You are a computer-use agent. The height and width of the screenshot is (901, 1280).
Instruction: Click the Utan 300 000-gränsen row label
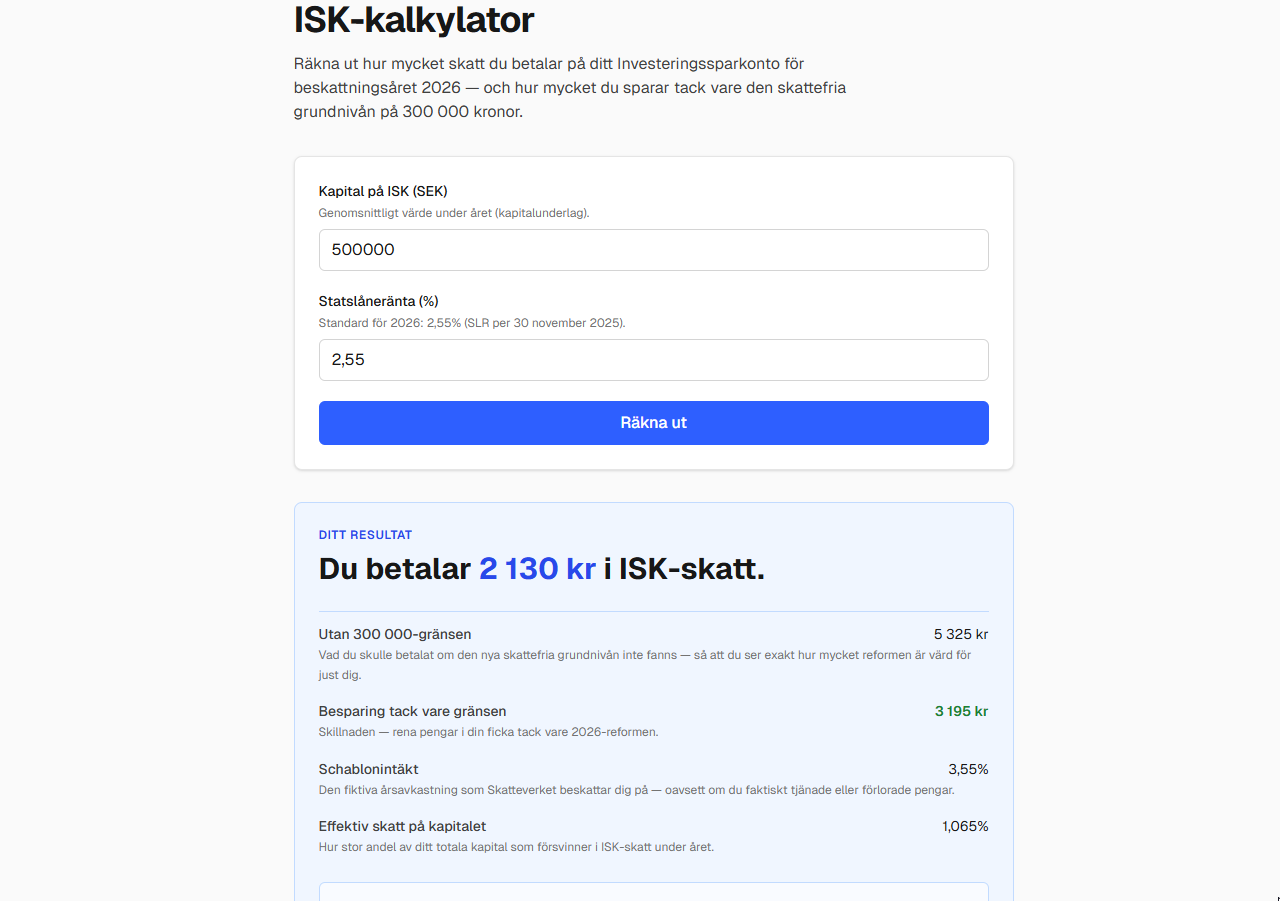(x=395, y=634)
